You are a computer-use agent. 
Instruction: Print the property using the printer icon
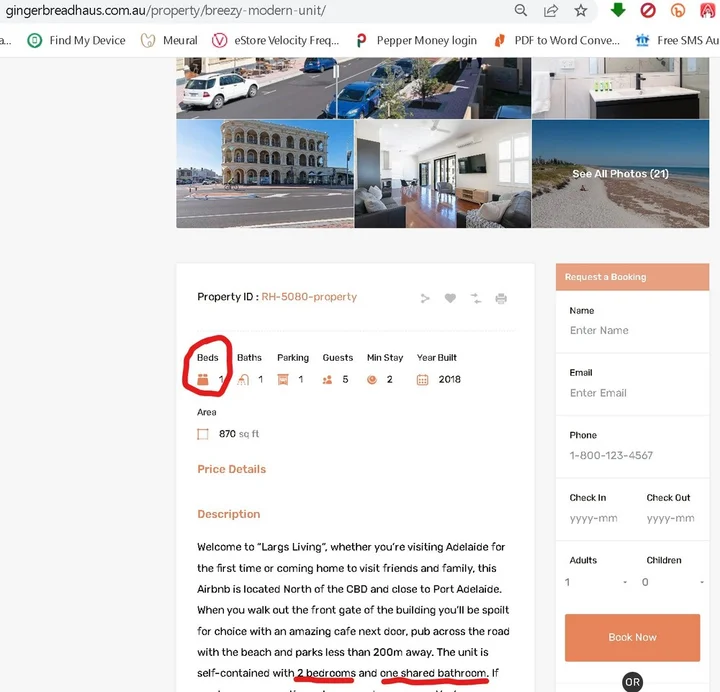(x=501, y=298)
